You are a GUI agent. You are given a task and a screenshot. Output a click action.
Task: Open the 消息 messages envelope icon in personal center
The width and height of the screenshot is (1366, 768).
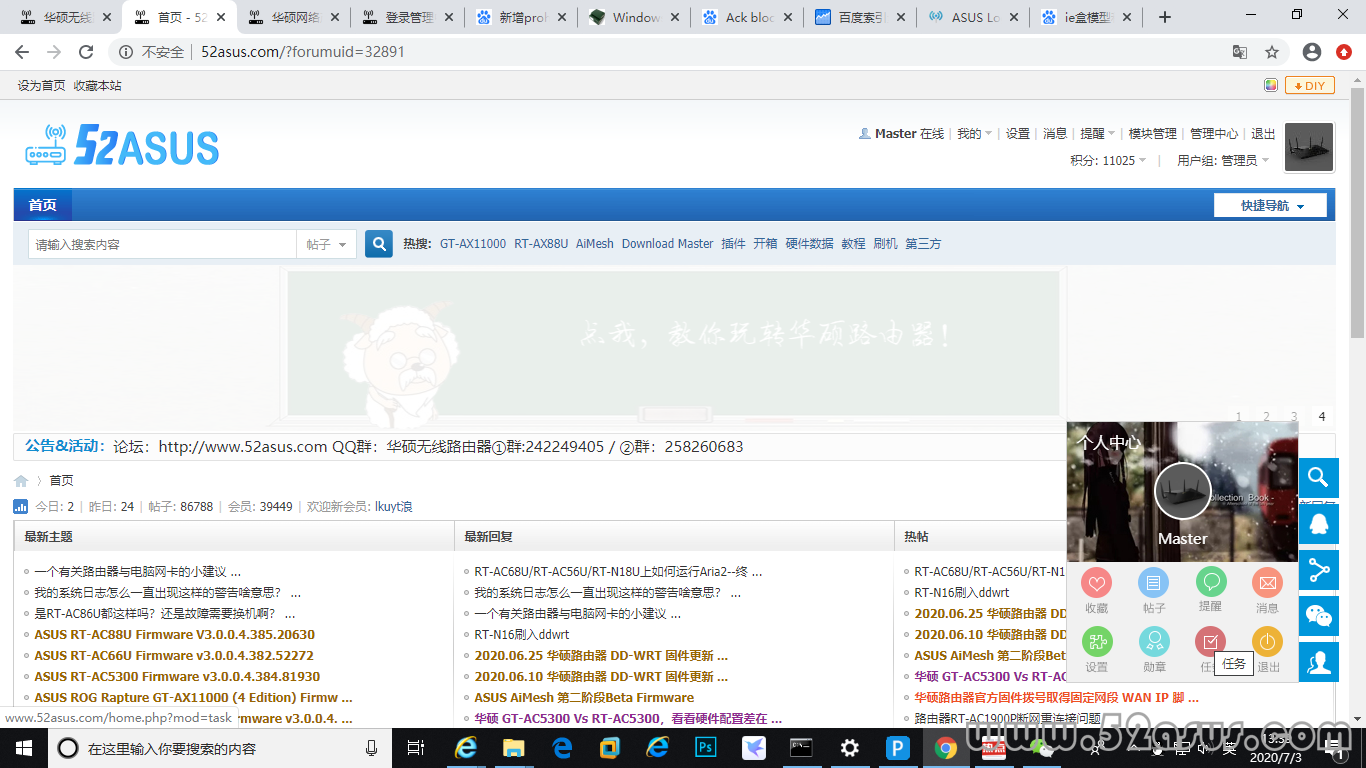click(1268, 583)
